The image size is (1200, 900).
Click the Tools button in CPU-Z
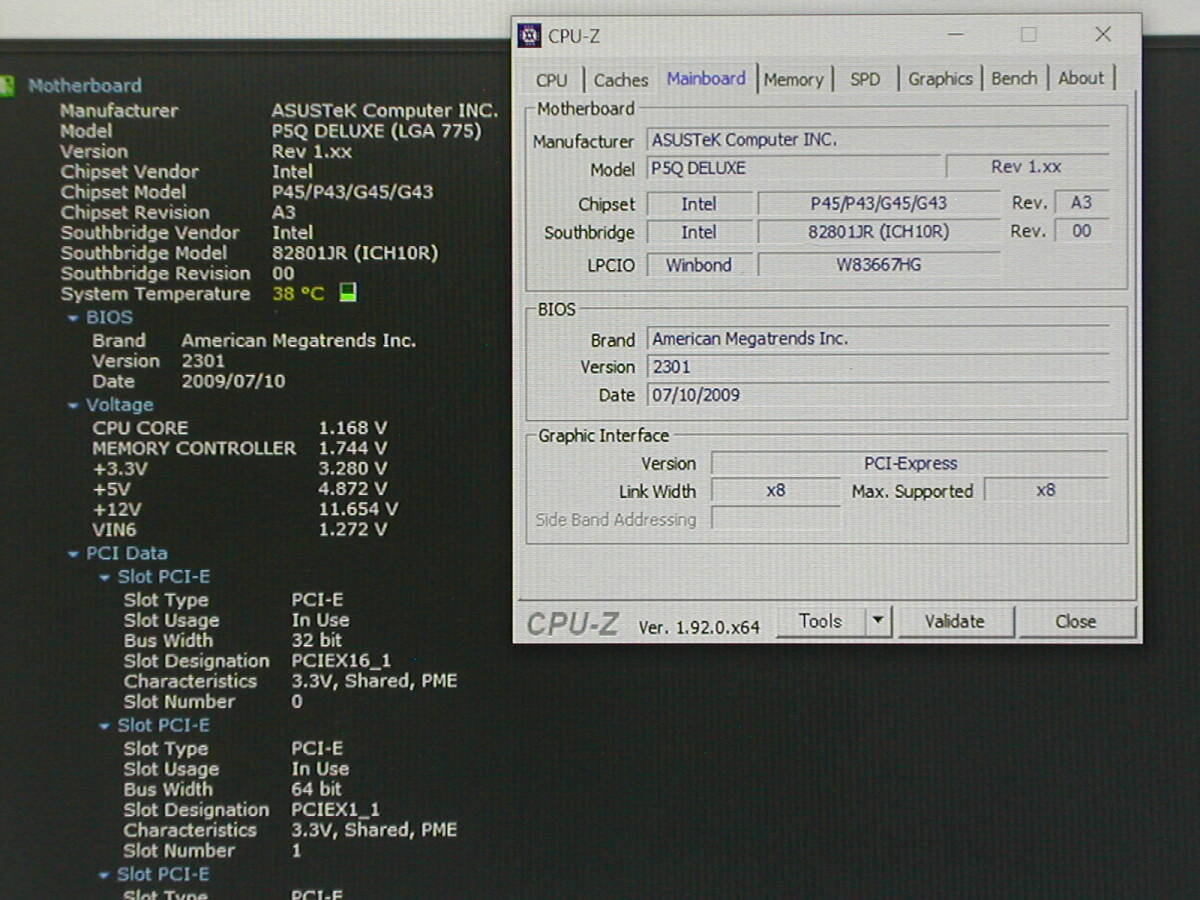pos(821,621)
